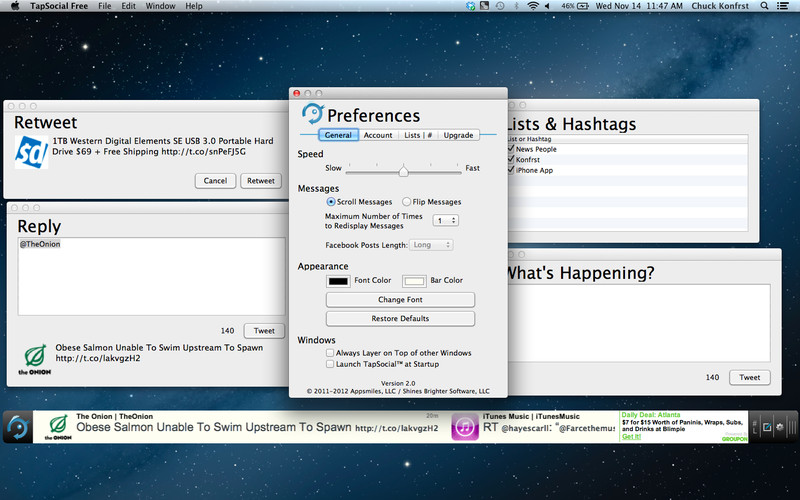The width and height of the screenshot is (800, 500).
Task: Click Retweet button in Retweet window
Action: coord(261,181)
